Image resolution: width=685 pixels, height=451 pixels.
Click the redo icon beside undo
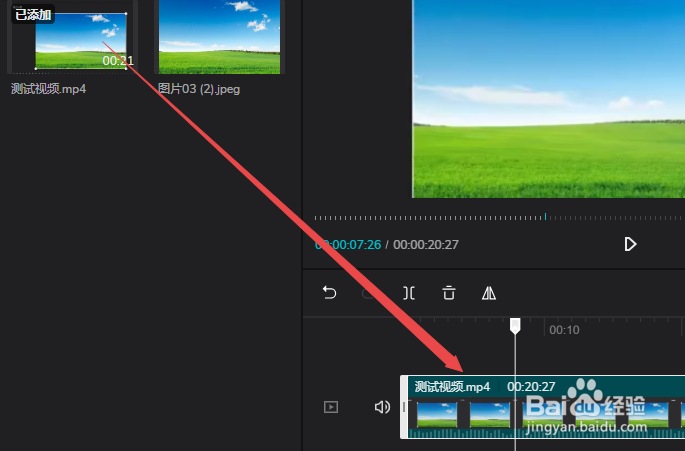[369, 293]
